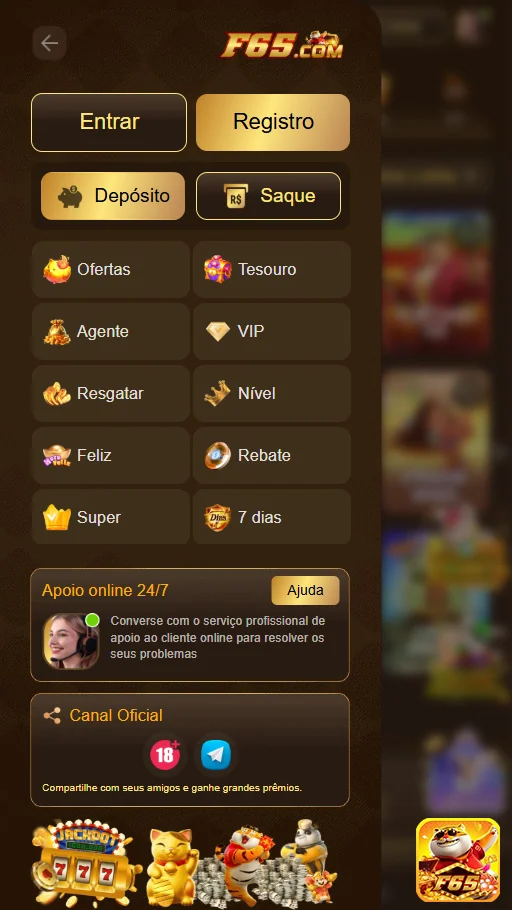512x910 pixels.
Task: Click the Entrar login button
Action: pos(109,122)
